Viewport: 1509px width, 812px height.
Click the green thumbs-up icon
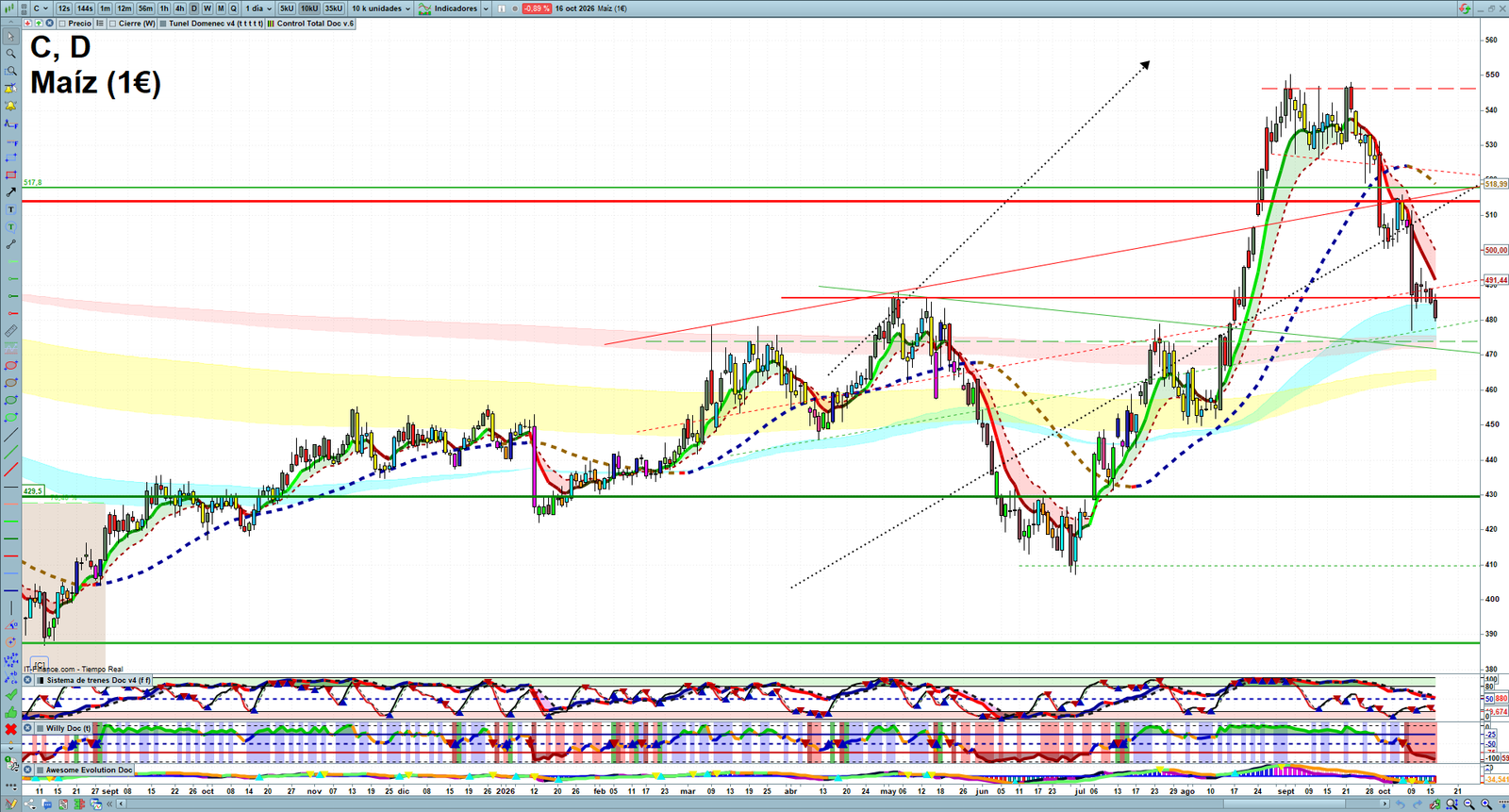(x=10, y=712)
